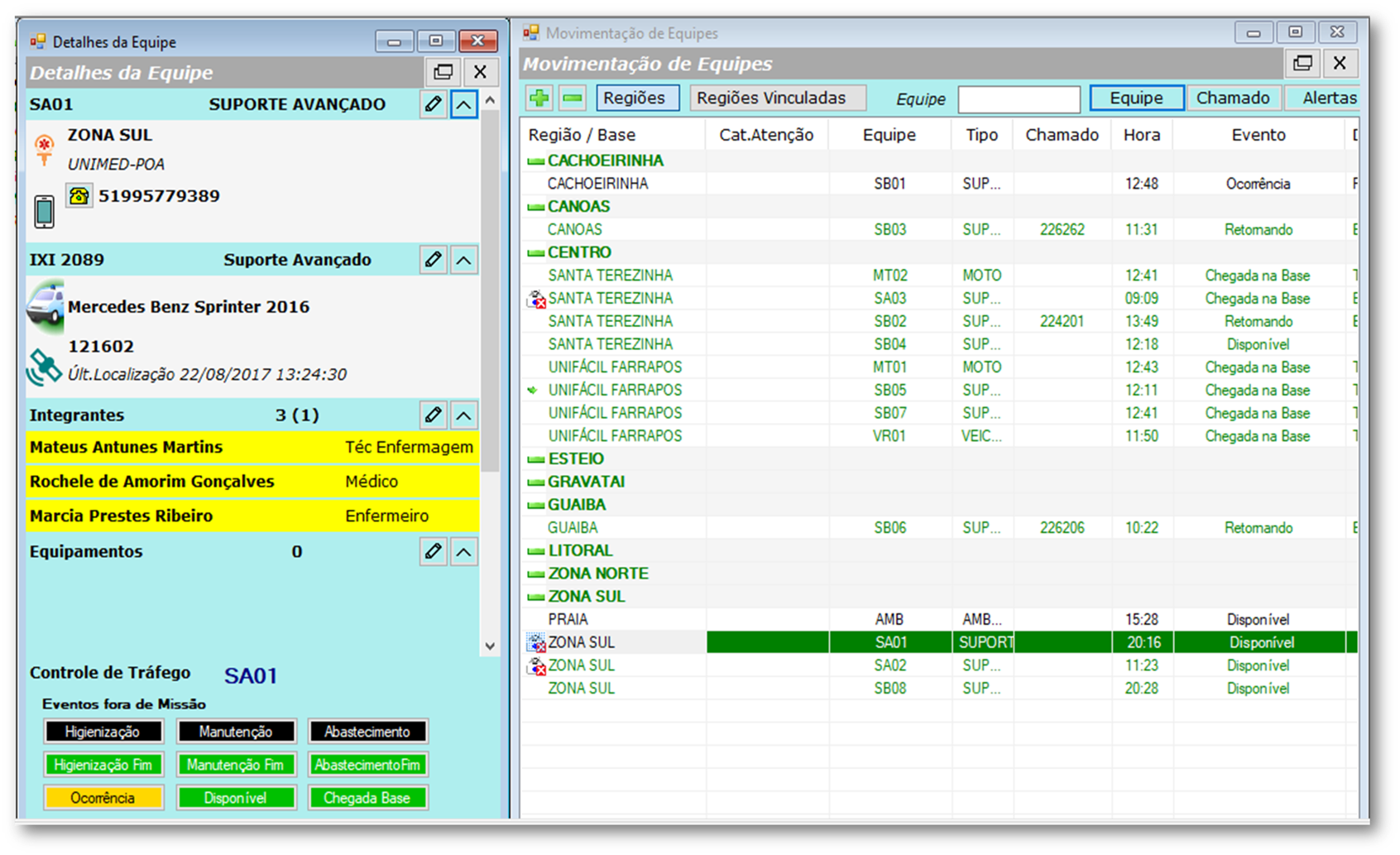
Task: Click the Equipe search input field
Action: pos(1019,99)
